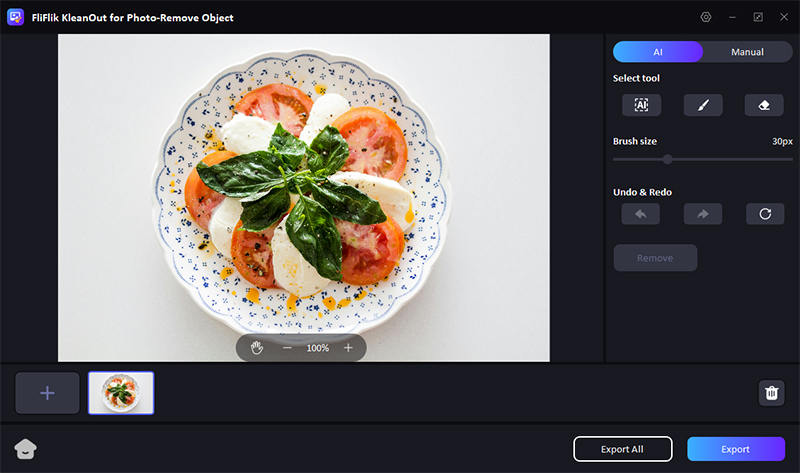The width and height of the screenshot is (800, 473).
Task: Select the Brush tool
Action: (x=703, y=105)
